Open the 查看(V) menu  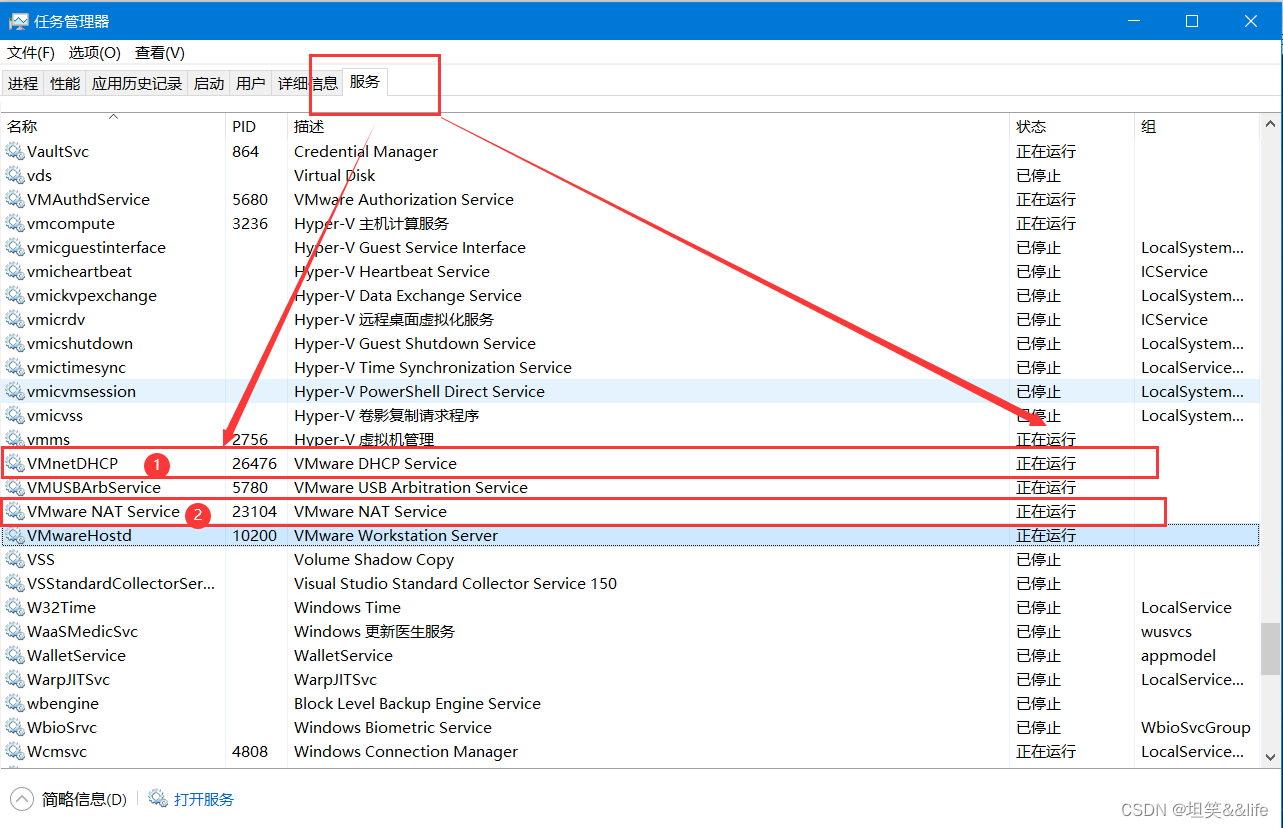point(160,52)
